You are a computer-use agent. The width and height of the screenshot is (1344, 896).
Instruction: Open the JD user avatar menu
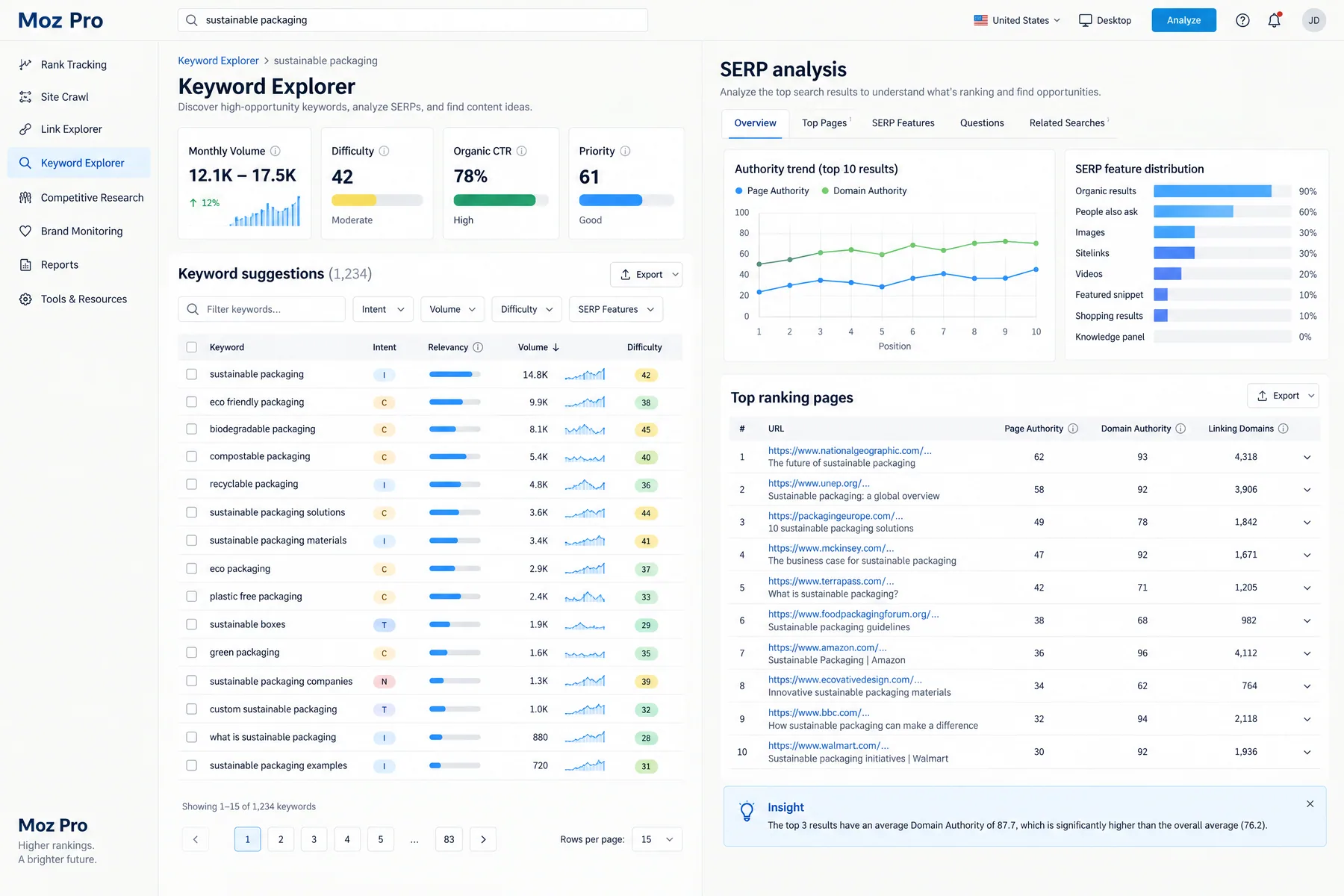point(1314,20)
